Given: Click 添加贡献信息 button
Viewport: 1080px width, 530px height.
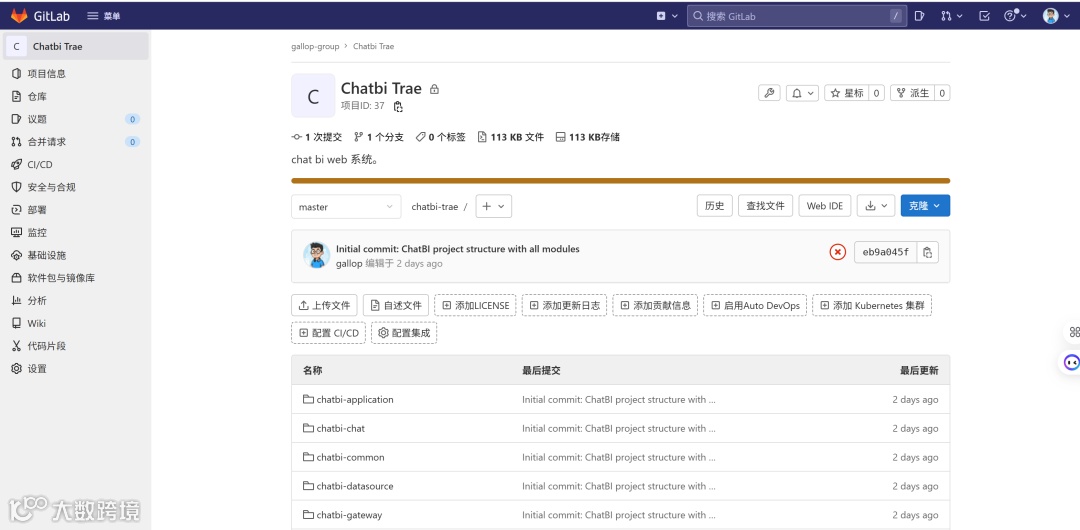Looking at the screenshot, I should pyautogui.click(x=655, y=305).
